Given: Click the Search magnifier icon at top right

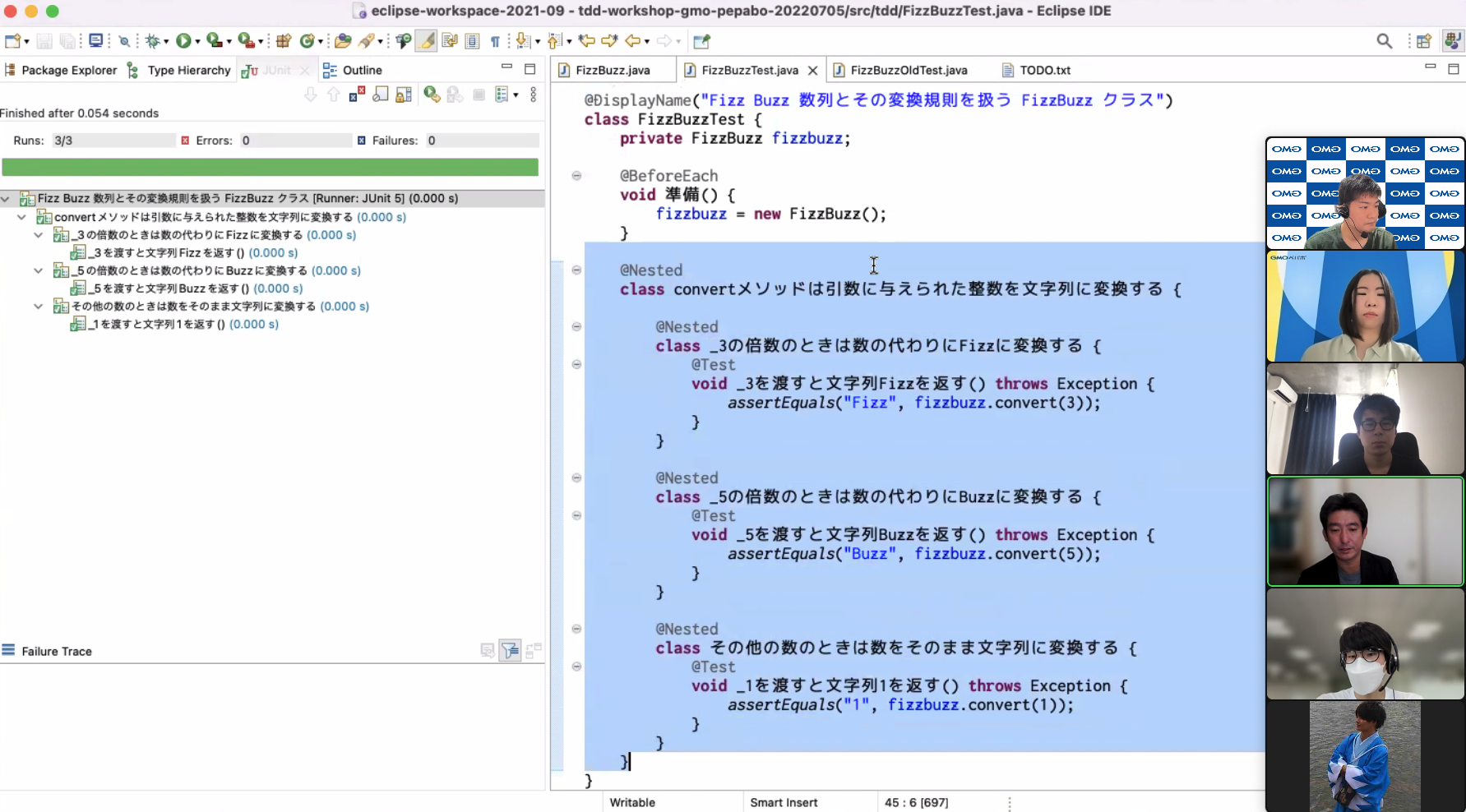Looking at the screenshot, I should [1385, 41].
